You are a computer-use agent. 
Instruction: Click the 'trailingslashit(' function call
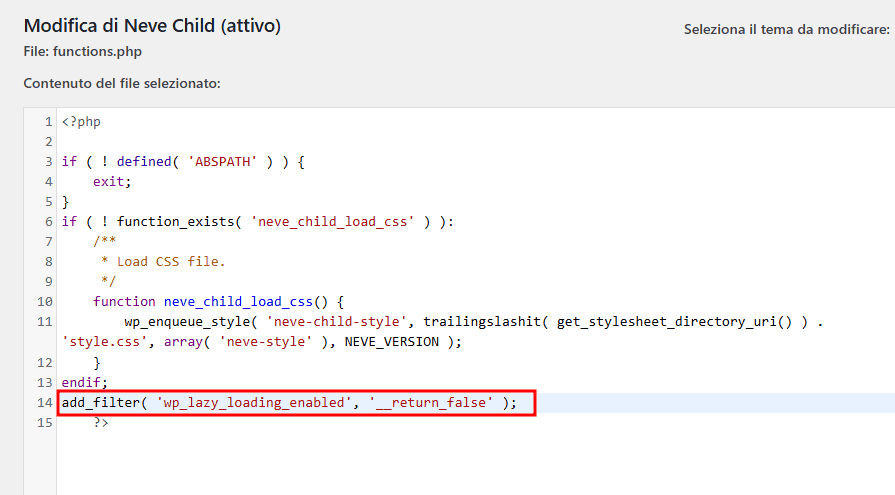click(x=486, y=321)
